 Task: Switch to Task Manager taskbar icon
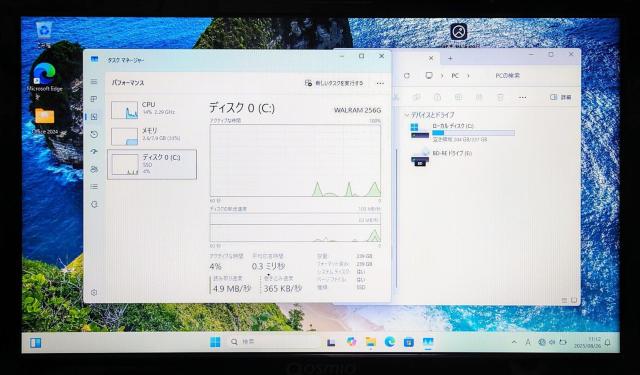pos(428,342)
